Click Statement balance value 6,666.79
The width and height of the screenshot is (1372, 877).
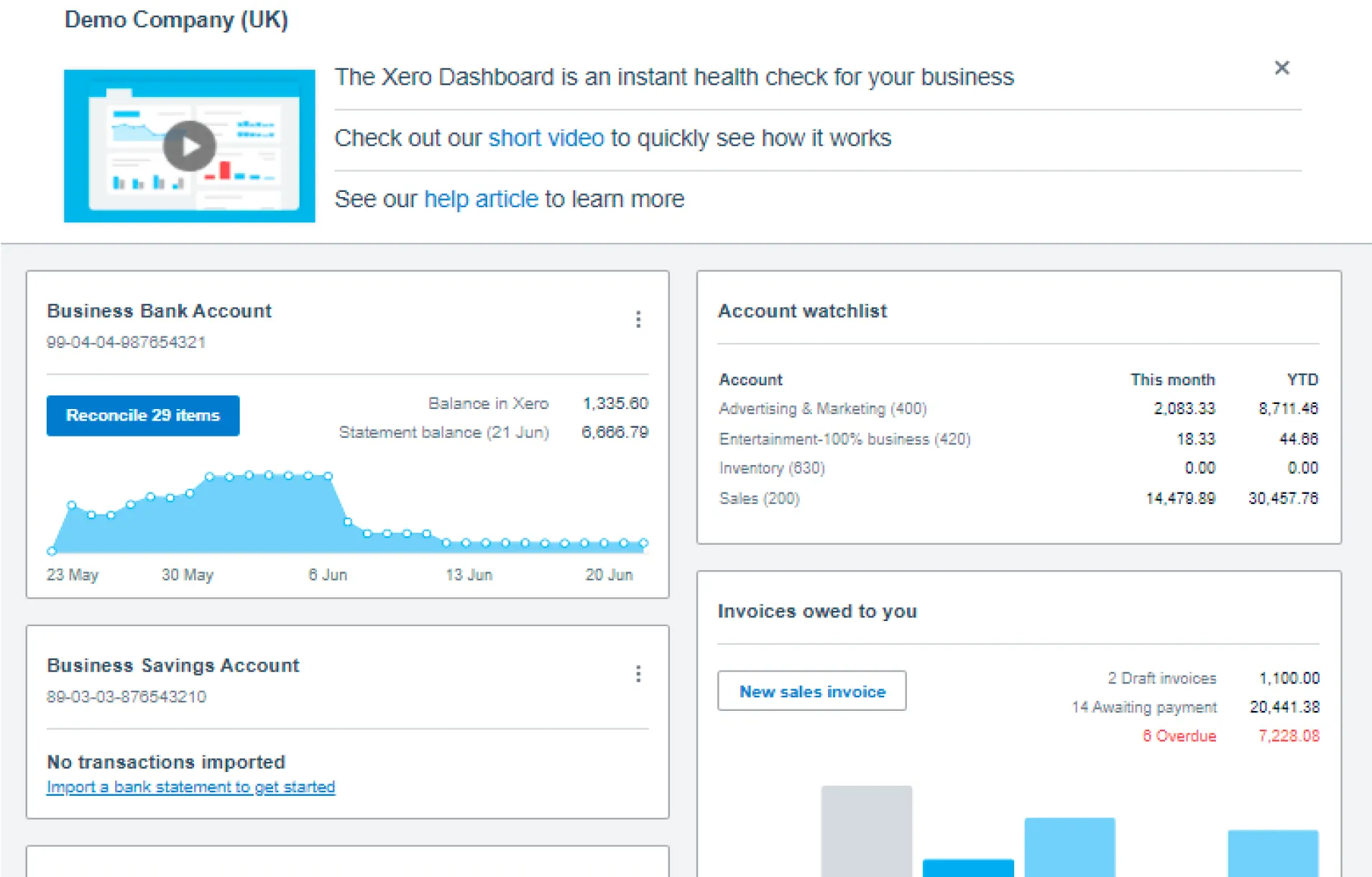[x=615, y=432]
